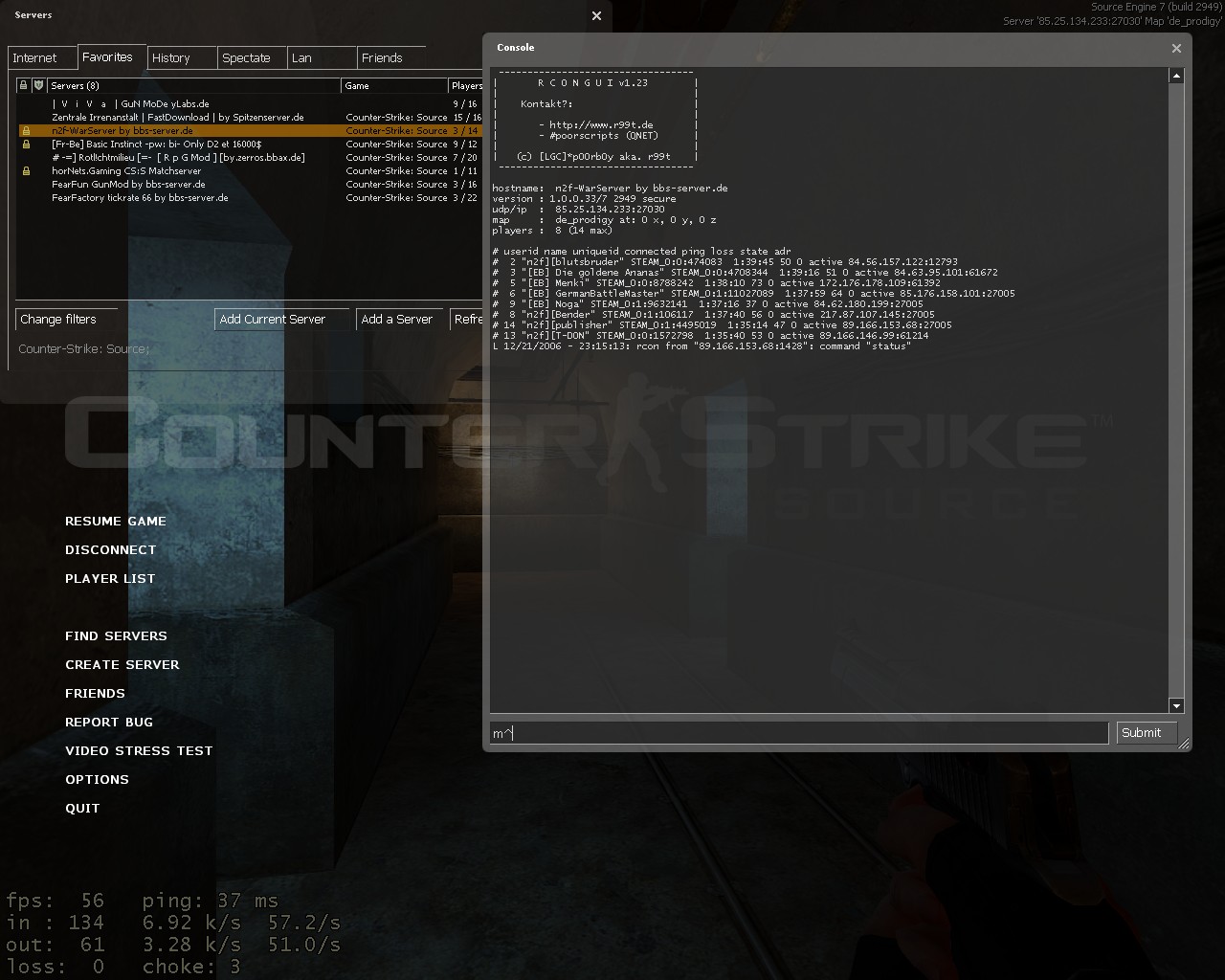The width and height of the screenshot is (1225, 980).
Task: Click the password lock column header icon
Action: coord(24,85)
